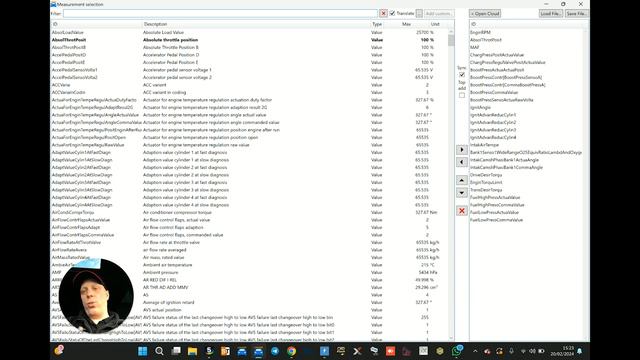Click the Add custom button
The width and height of the screenshot is (640, 360).
438,13
